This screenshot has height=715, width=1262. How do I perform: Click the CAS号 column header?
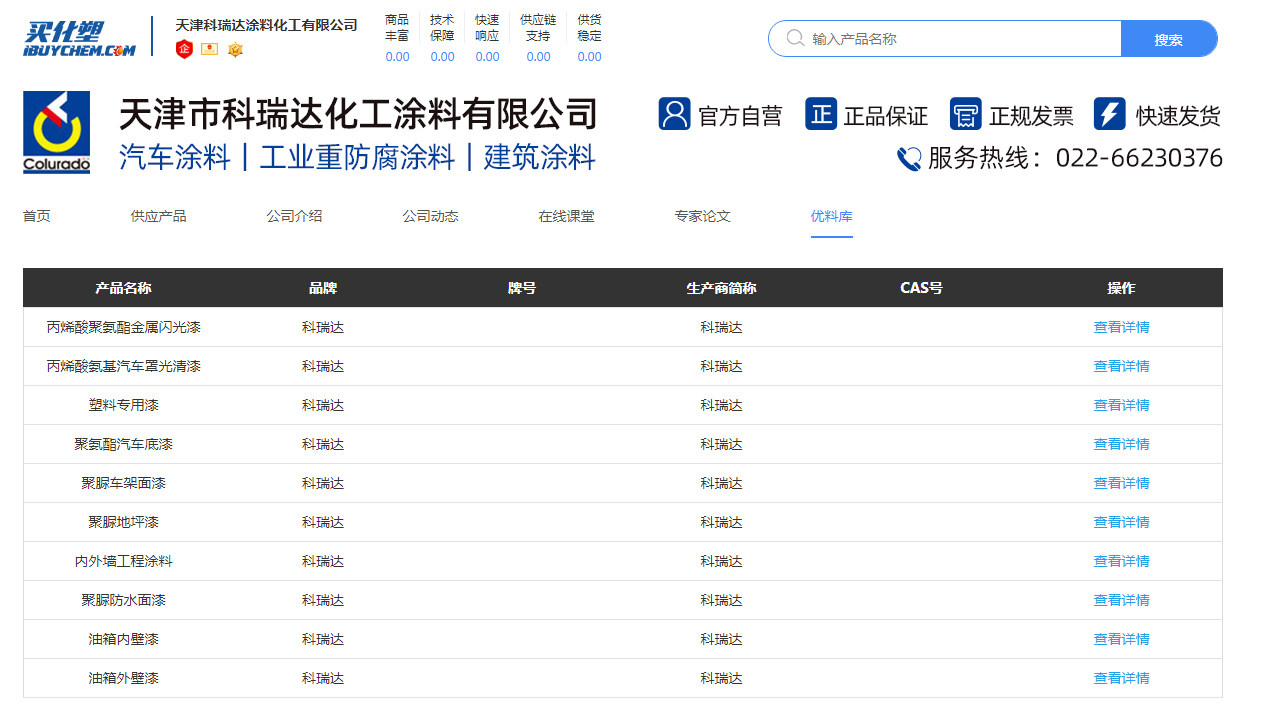921,288
